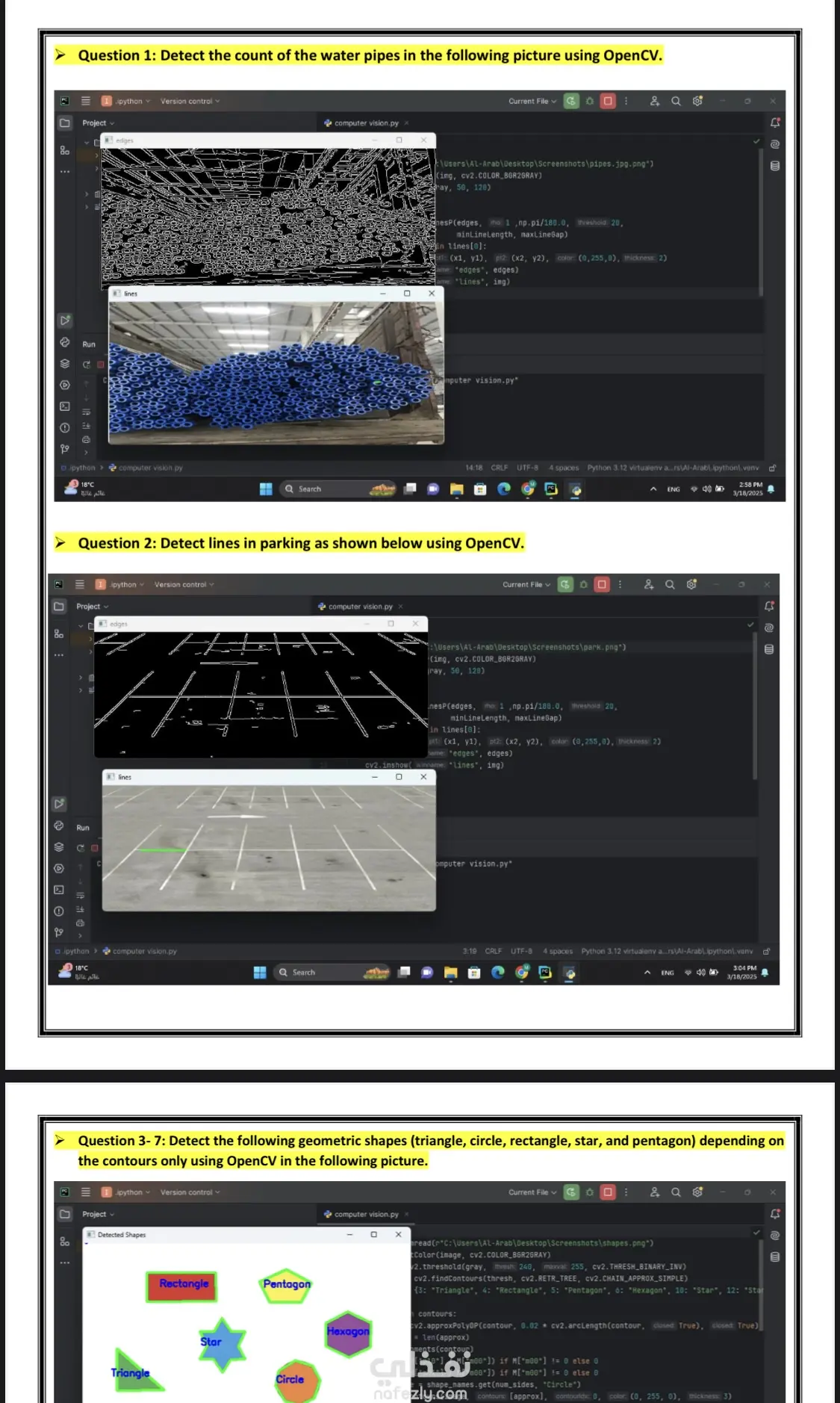Click the 14:18 caret position in the pipes screenshot status bar
Viewport: 840px width, 1403px height.
coord(473,468)
